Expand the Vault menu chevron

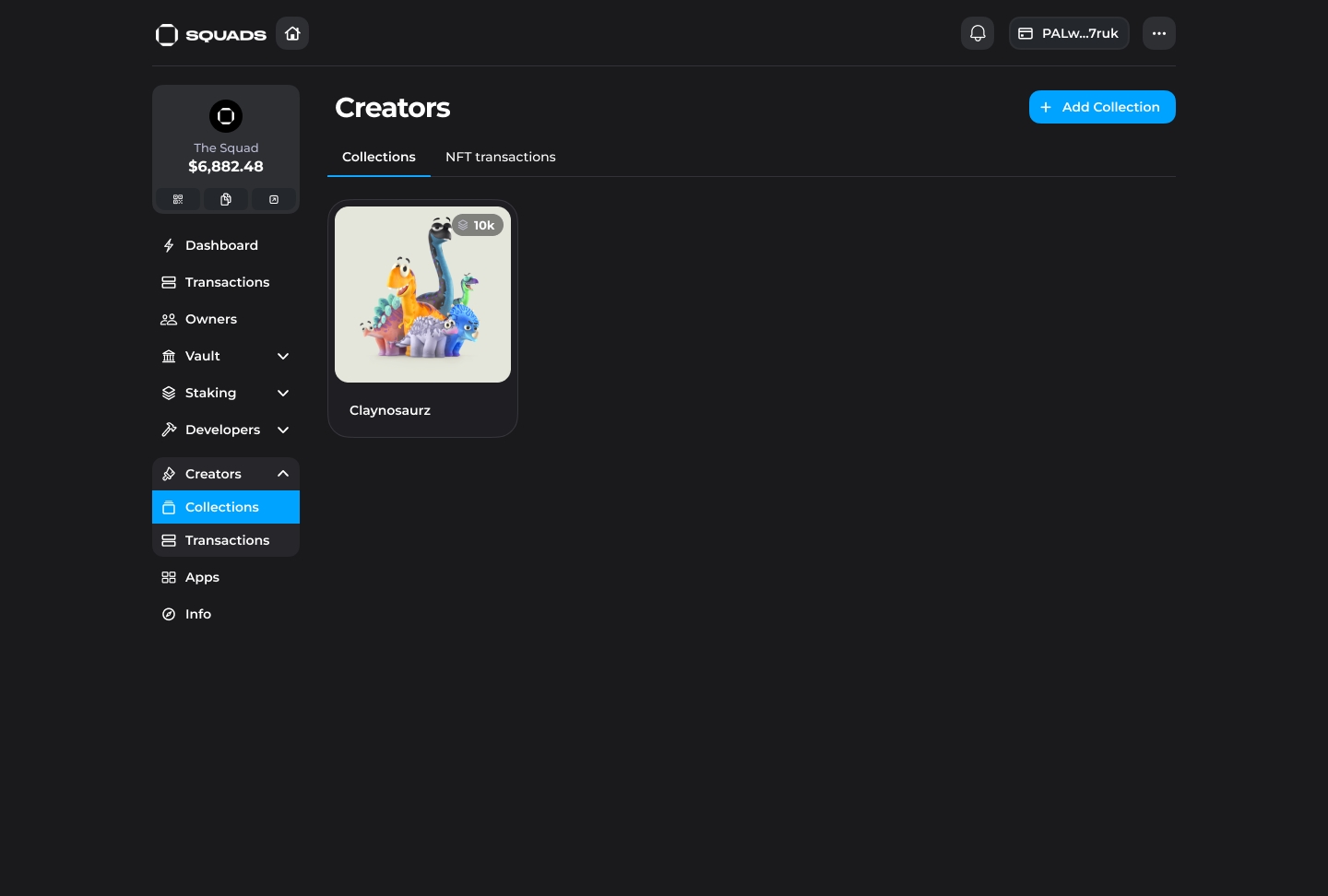click(283, 357)
